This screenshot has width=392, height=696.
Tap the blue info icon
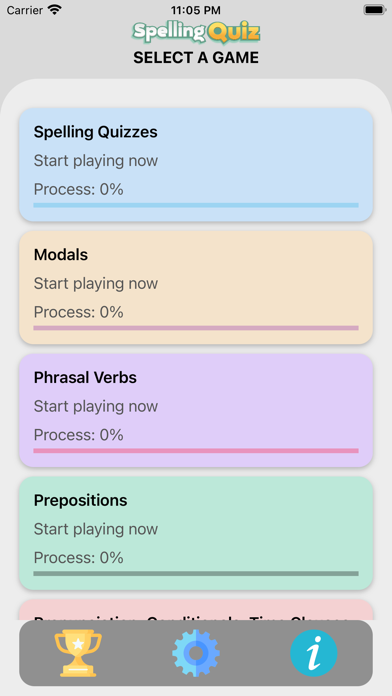(314, 653)
